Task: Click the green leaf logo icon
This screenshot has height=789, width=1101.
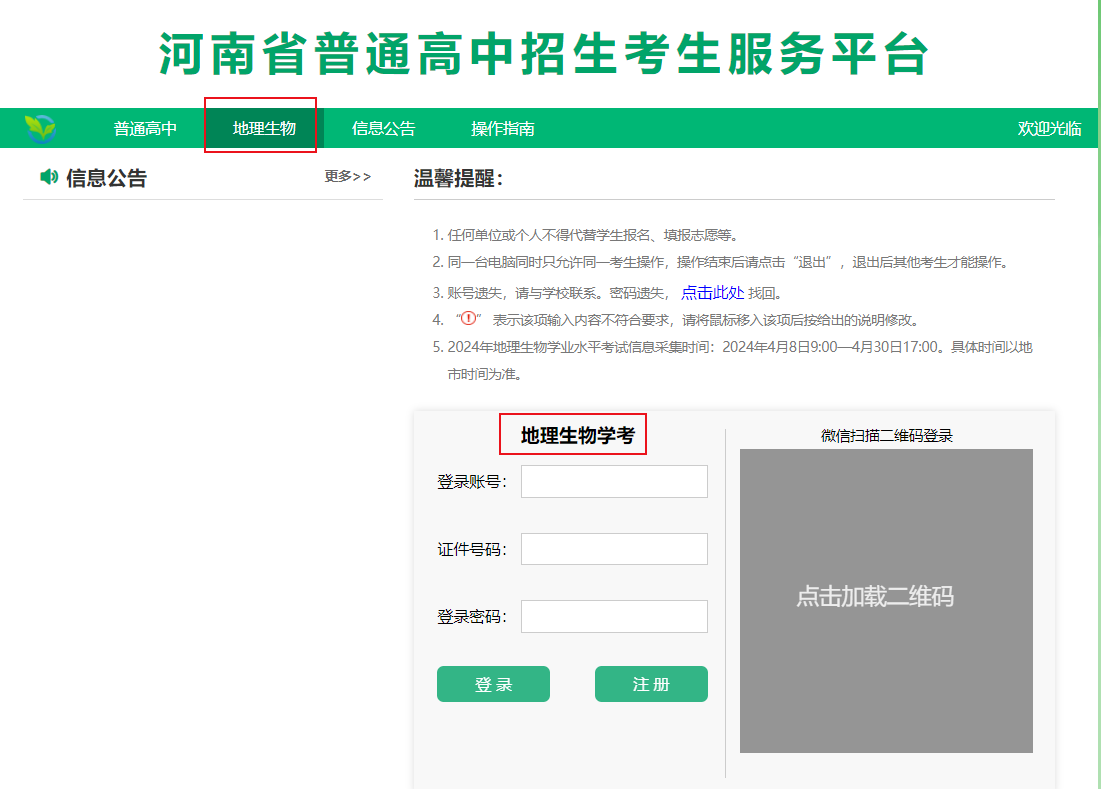Action: click(x=40, y=128)
